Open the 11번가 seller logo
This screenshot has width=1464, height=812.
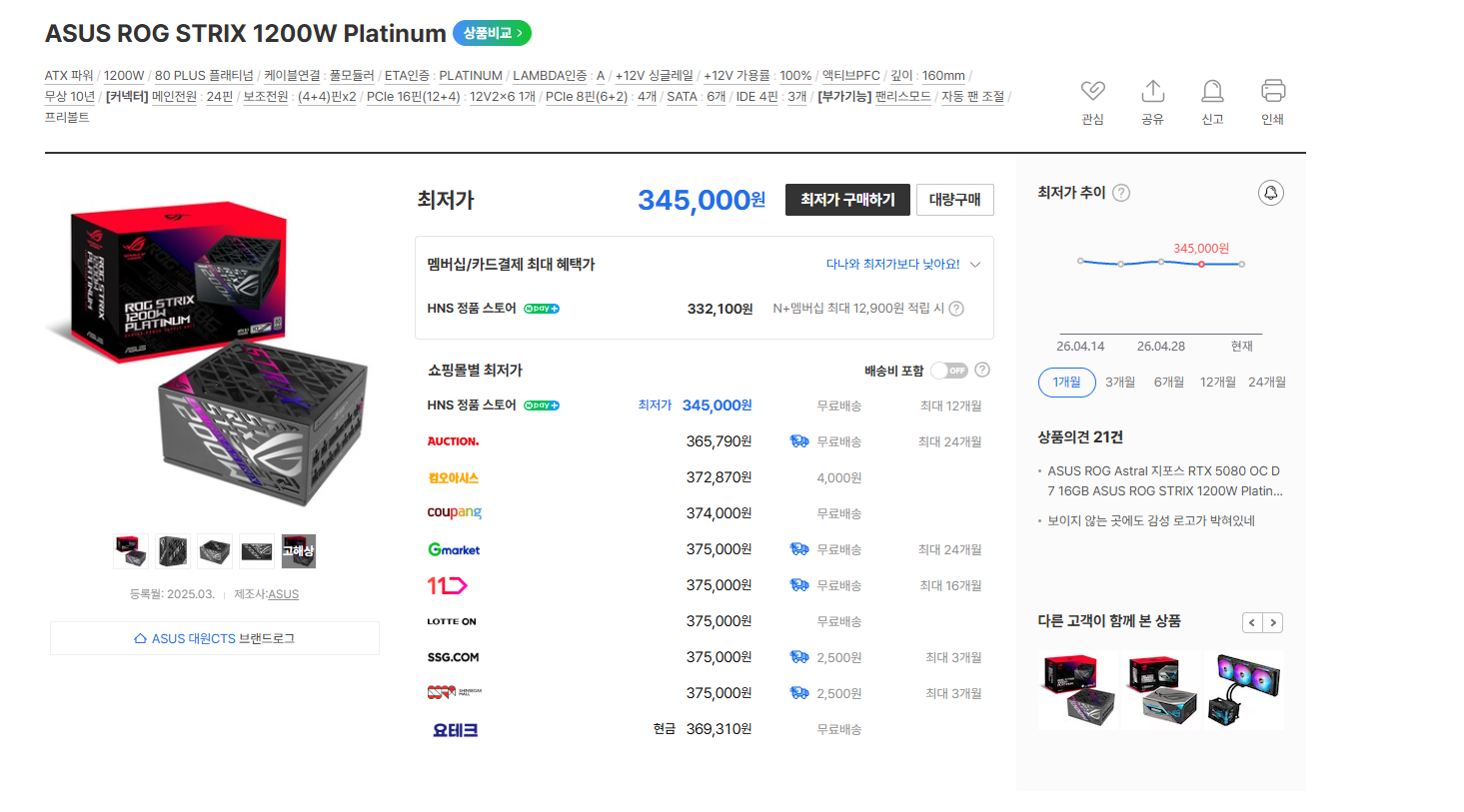point(448,585)
